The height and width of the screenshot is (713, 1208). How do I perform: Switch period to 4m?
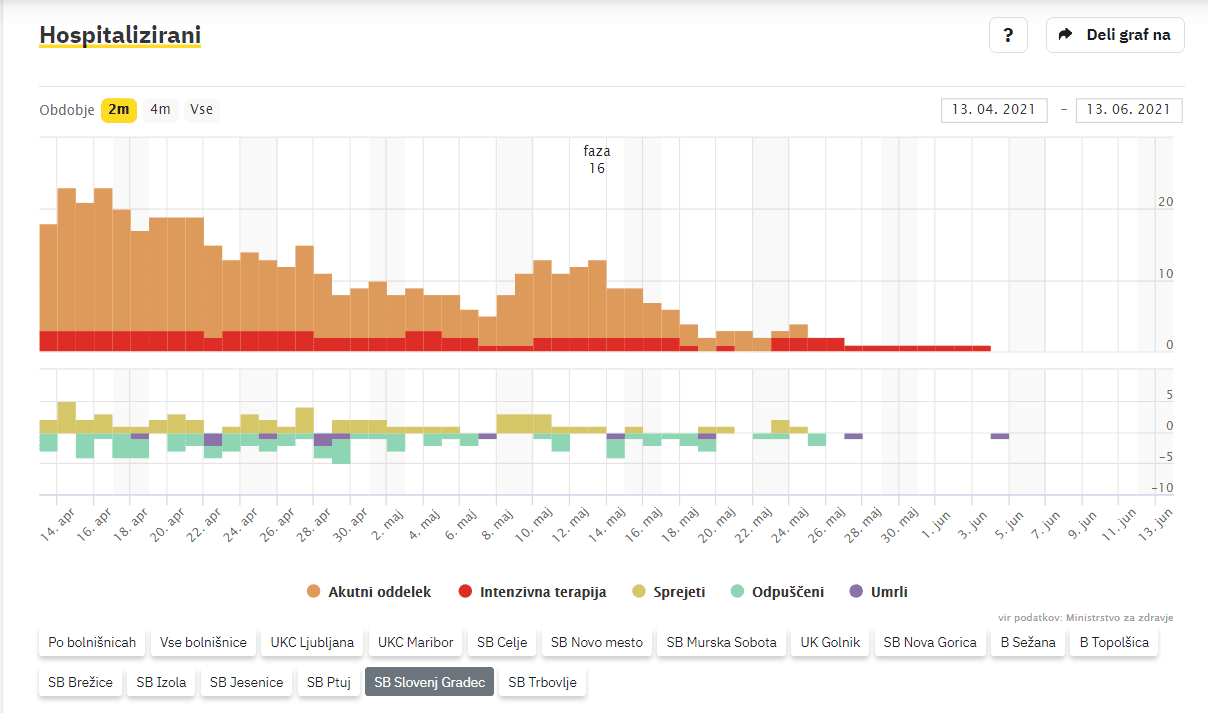(160, 110)
